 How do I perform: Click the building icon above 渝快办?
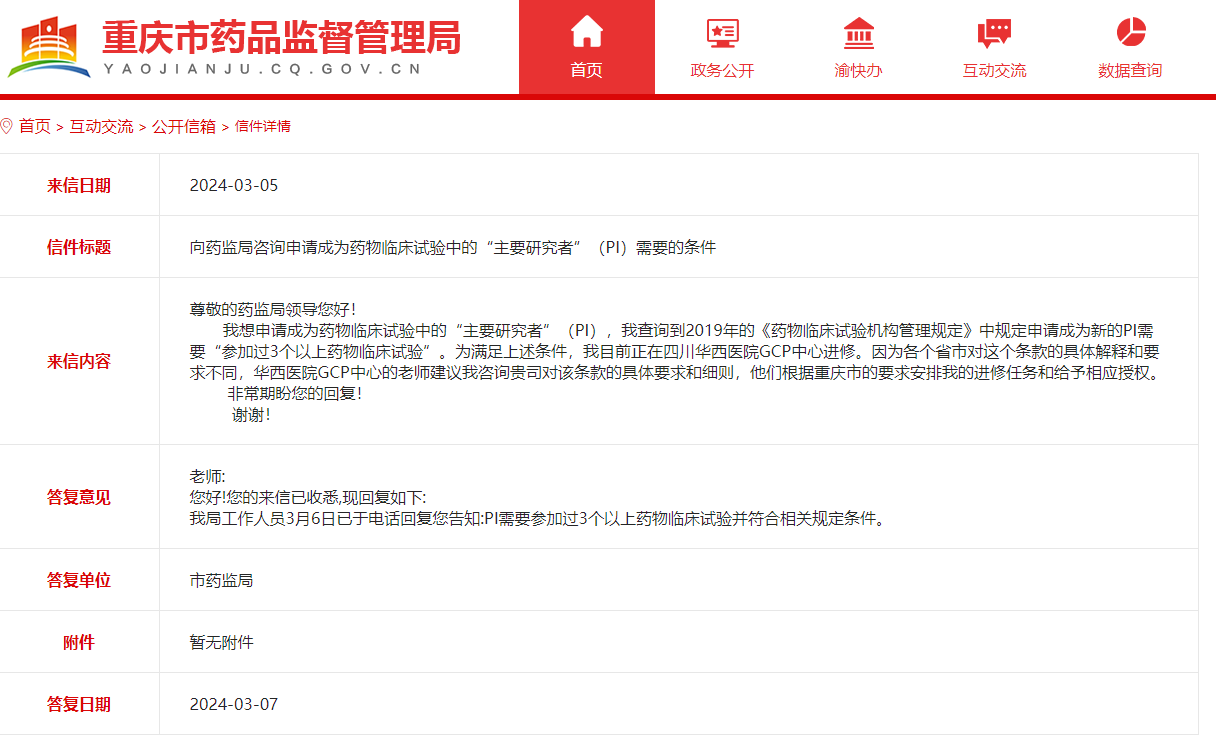pyautogui.click(x=857, y=32)
